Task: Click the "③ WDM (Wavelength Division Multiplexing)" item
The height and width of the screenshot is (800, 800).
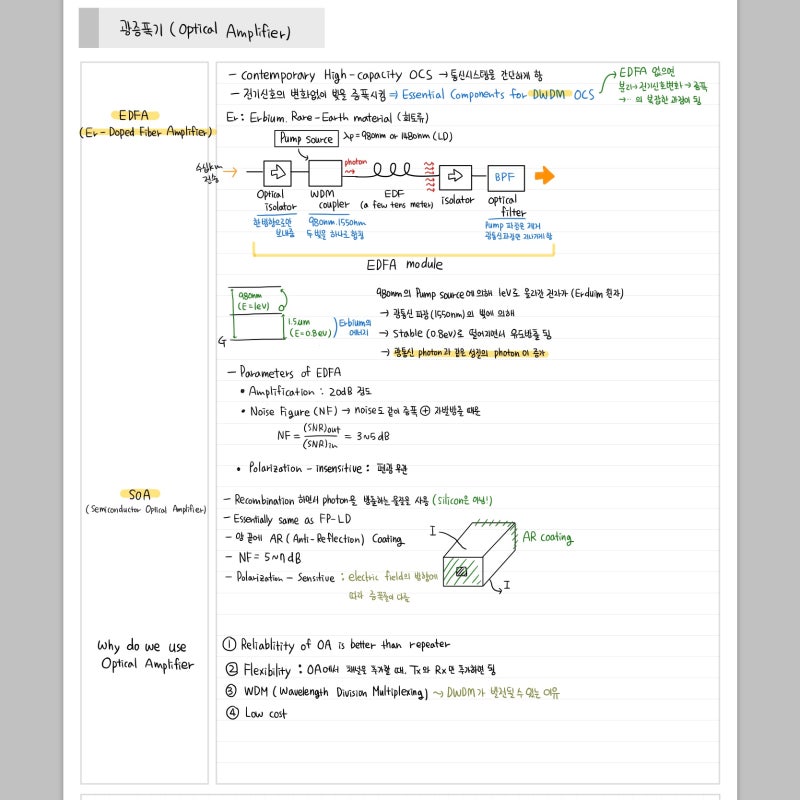Action: (x=327, y=692)
